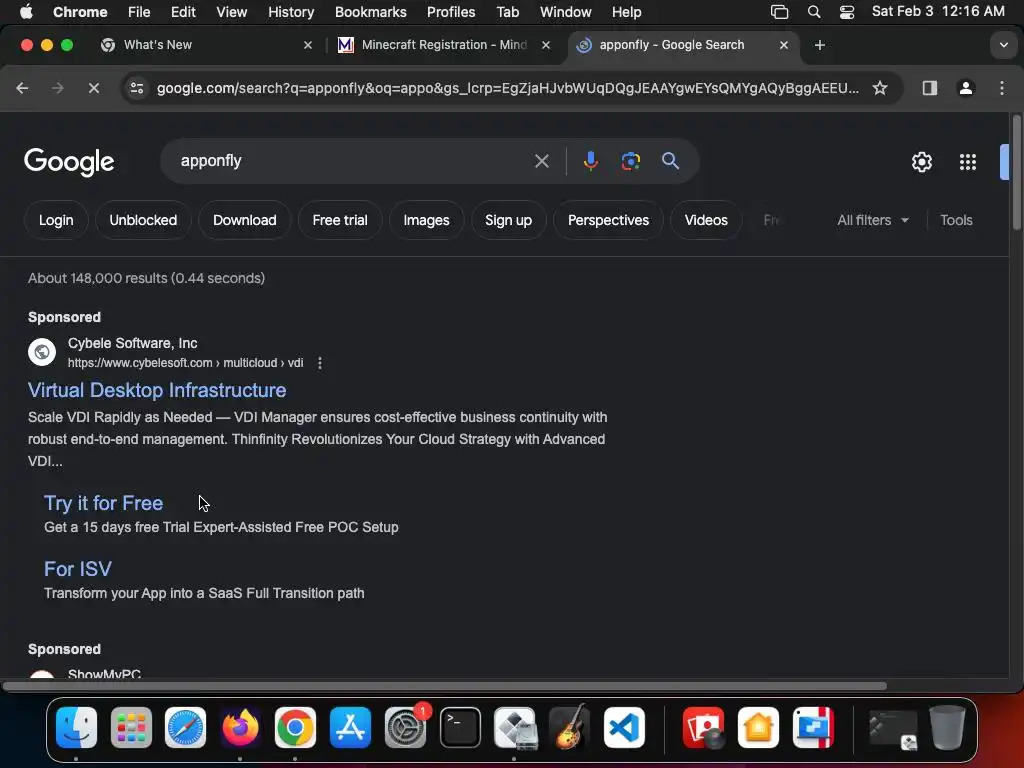Open macOS Control Center
Image resolution: width=1024 pixels, height=768 pixels.
(847, 12)
